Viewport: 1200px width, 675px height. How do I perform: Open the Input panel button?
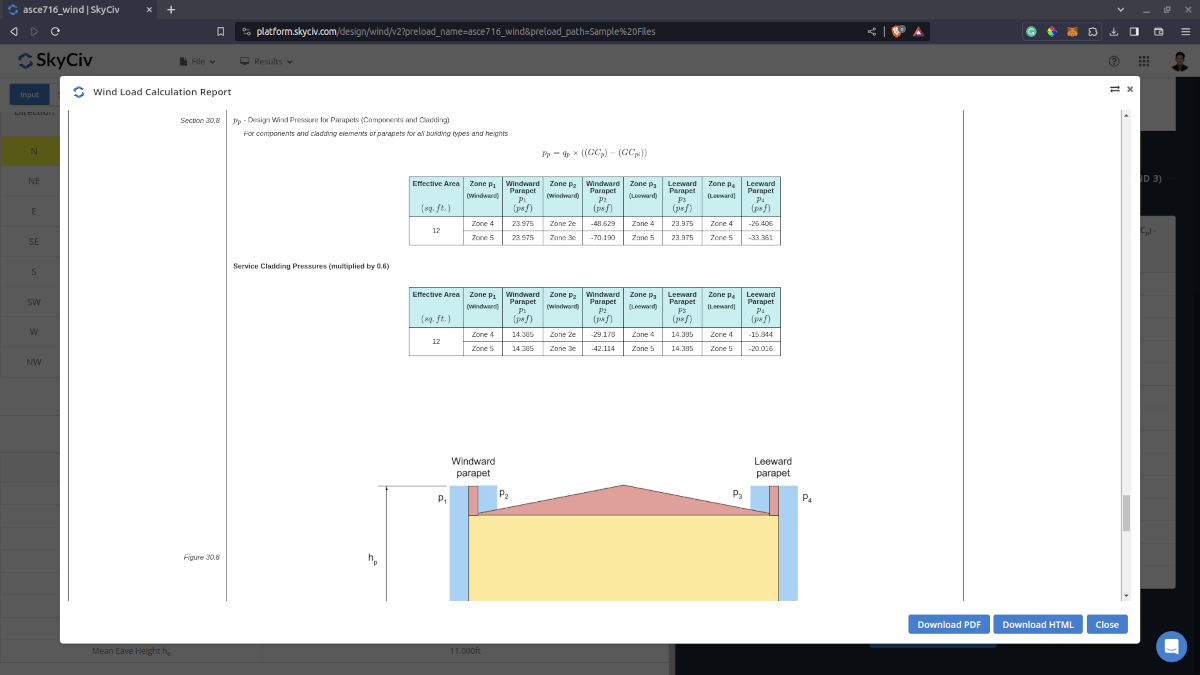point(29,93)
